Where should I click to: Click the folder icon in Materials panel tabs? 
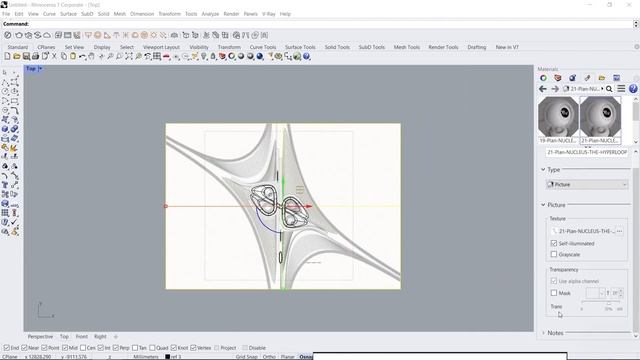[602, 78]
